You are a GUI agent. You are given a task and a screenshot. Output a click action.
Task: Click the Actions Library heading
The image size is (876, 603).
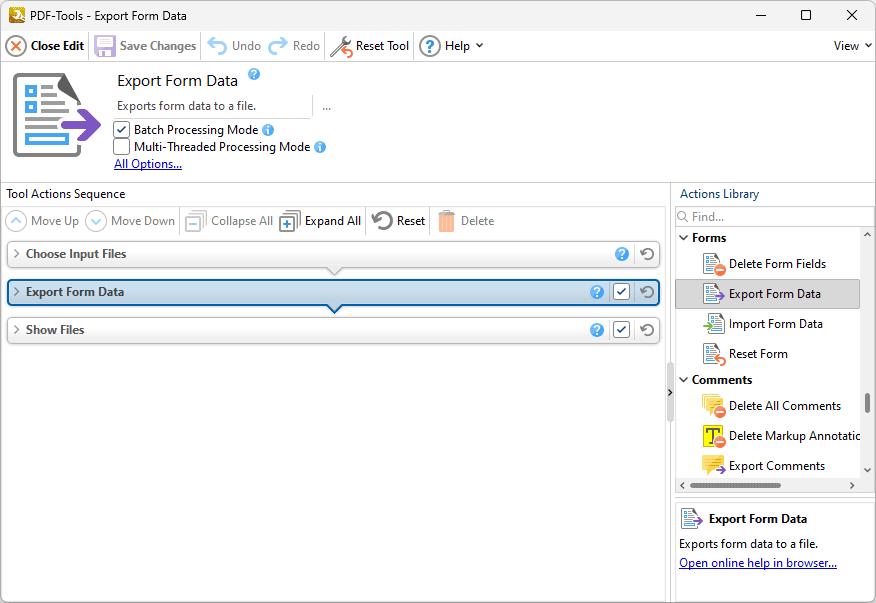(x=719, y=194)
